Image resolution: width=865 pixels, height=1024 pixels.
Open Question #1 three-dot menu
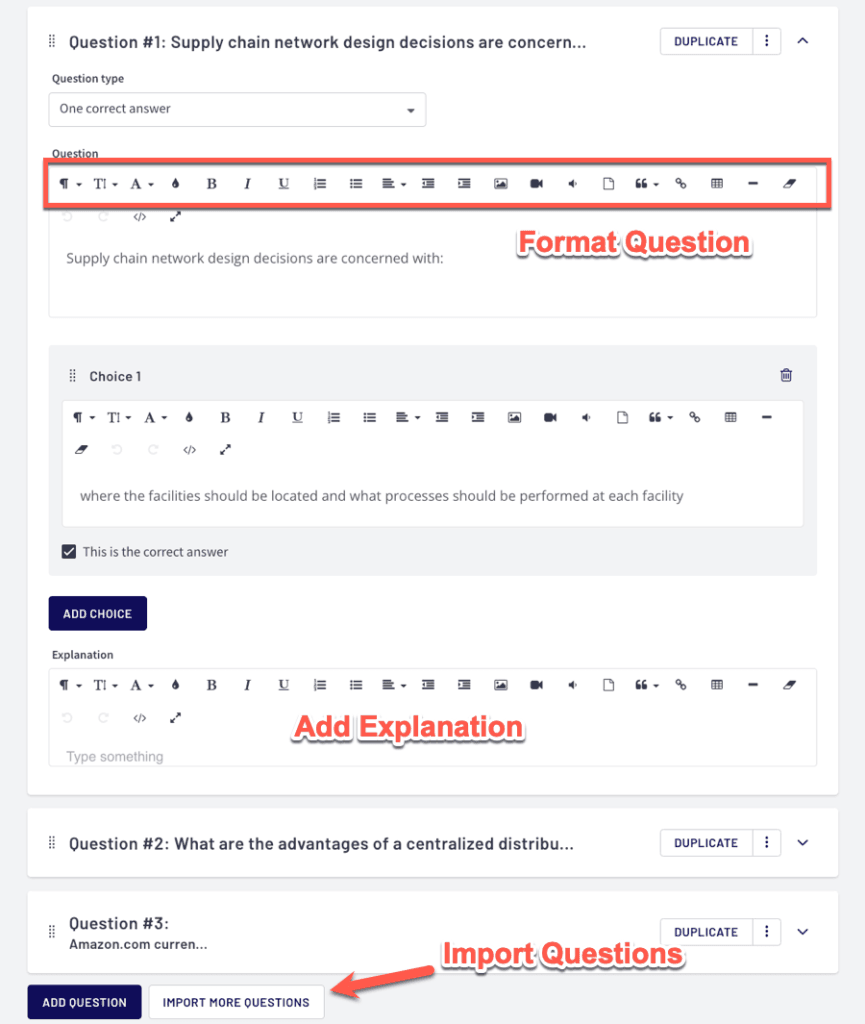pos(766,41)
